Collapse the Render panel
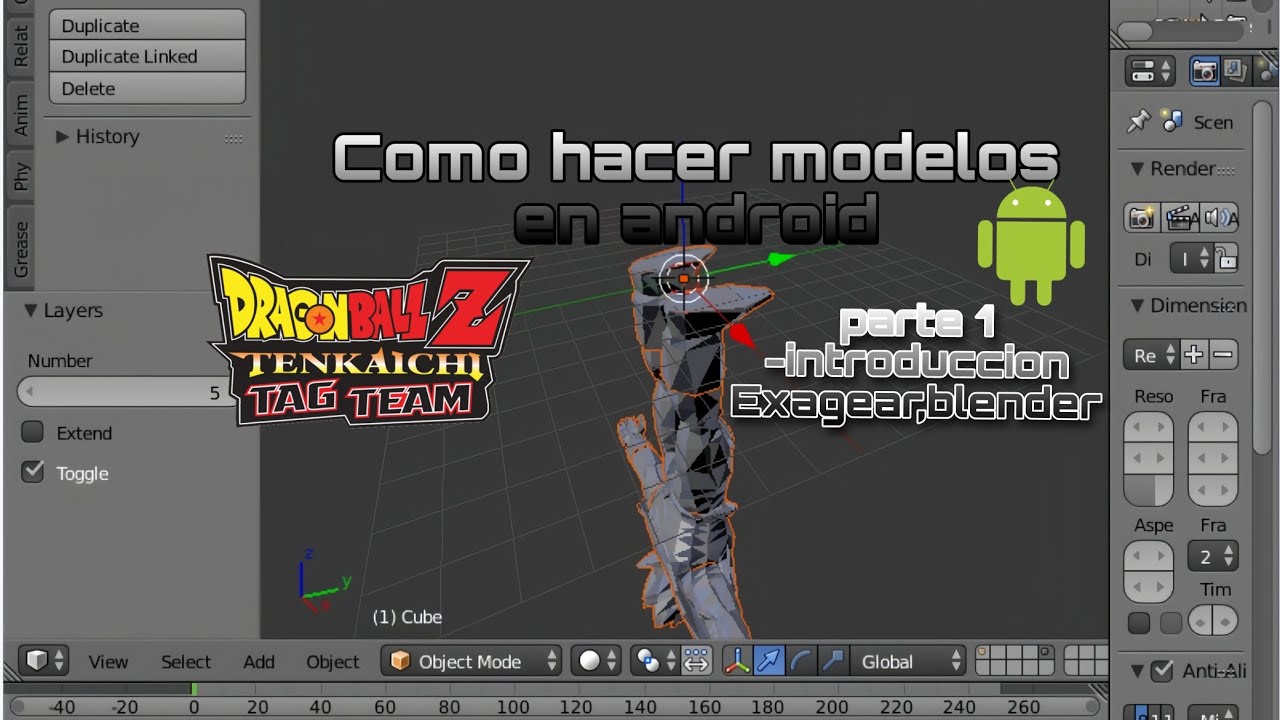 [x=1172, y=169]
